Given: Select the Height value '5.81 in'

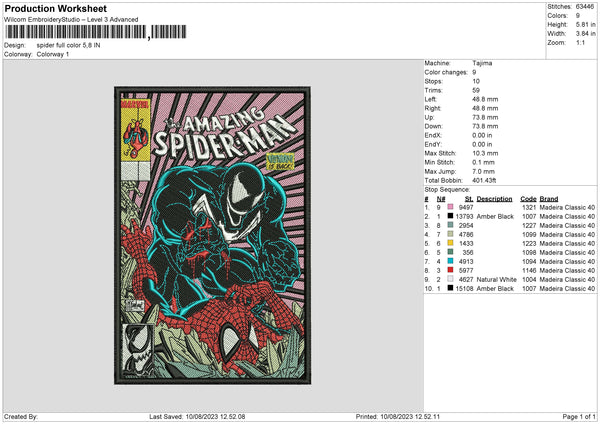Looking at the screenshot, I should pos(585,24).
